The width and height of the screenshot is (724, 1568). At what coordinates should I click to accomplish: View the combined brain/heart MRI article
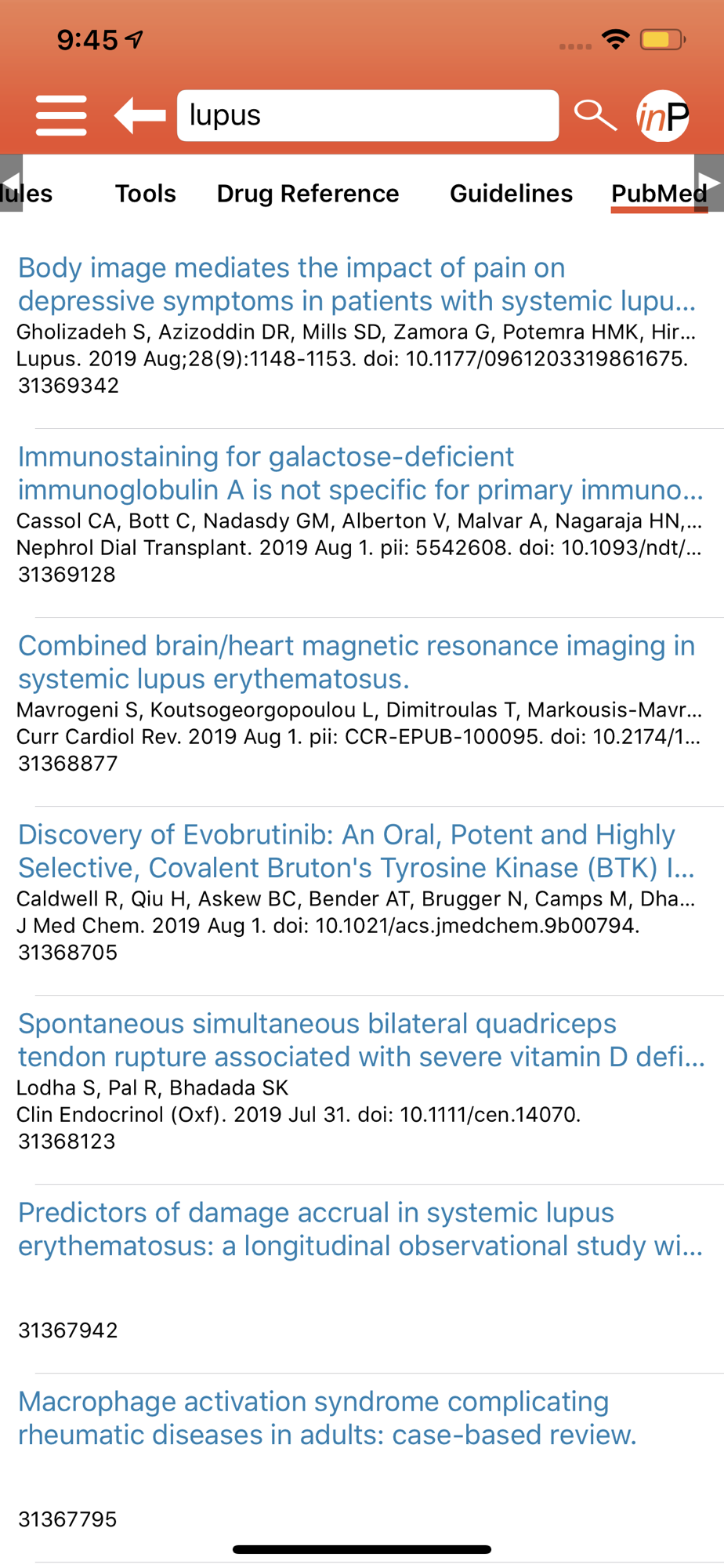click(357, 662)
